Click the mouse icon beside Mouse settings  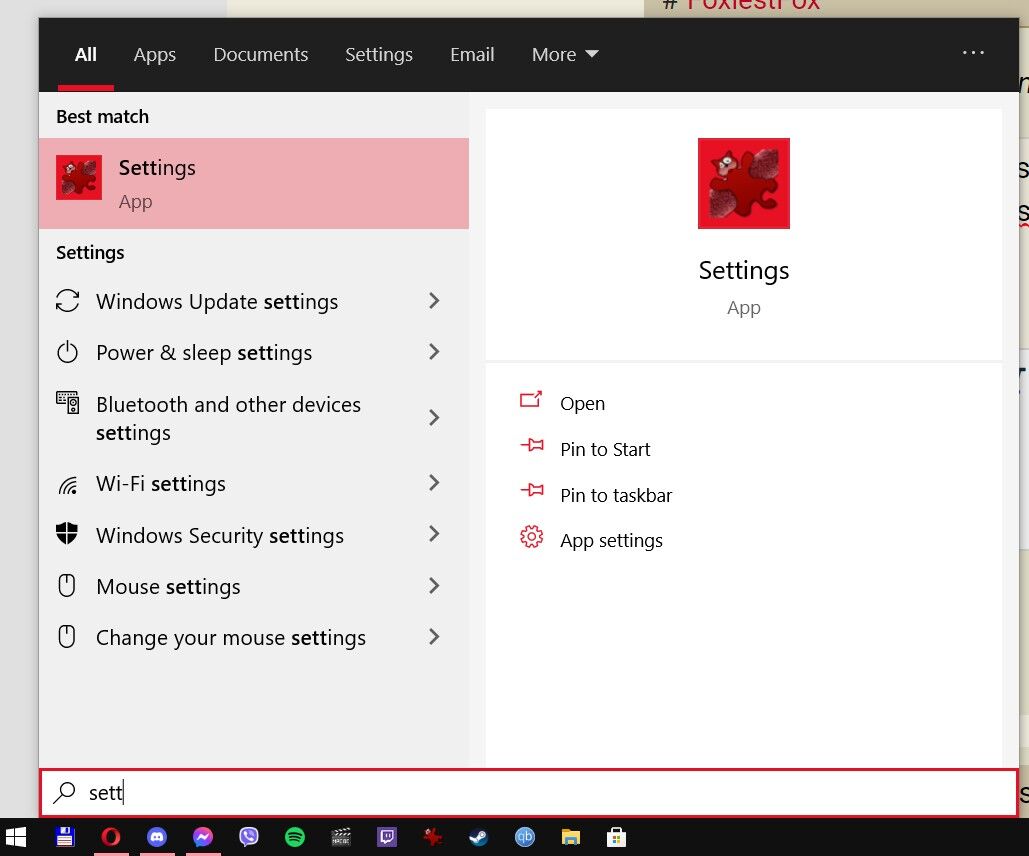click(67, 586)
